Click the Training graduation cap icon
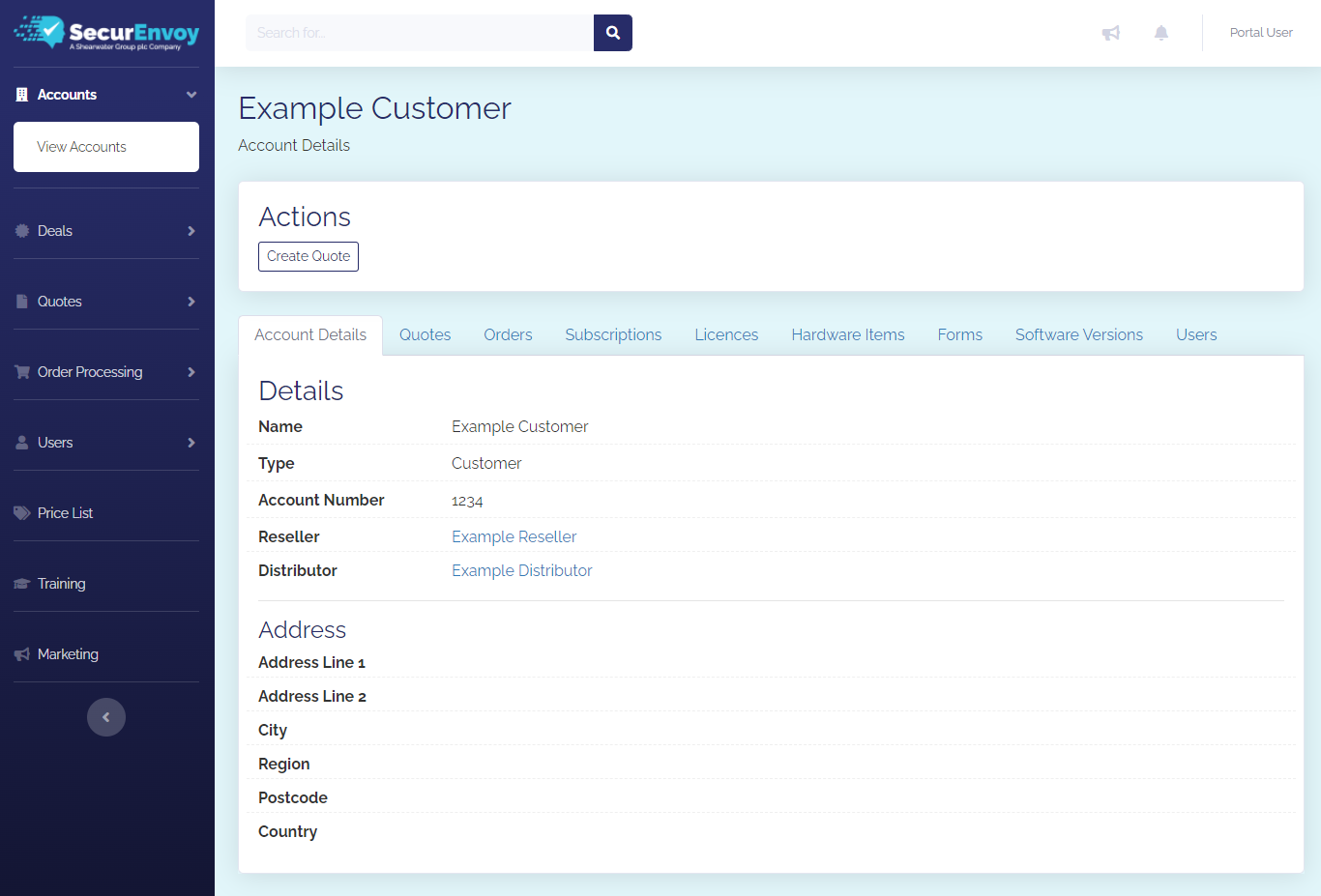 tap(22, 584)
